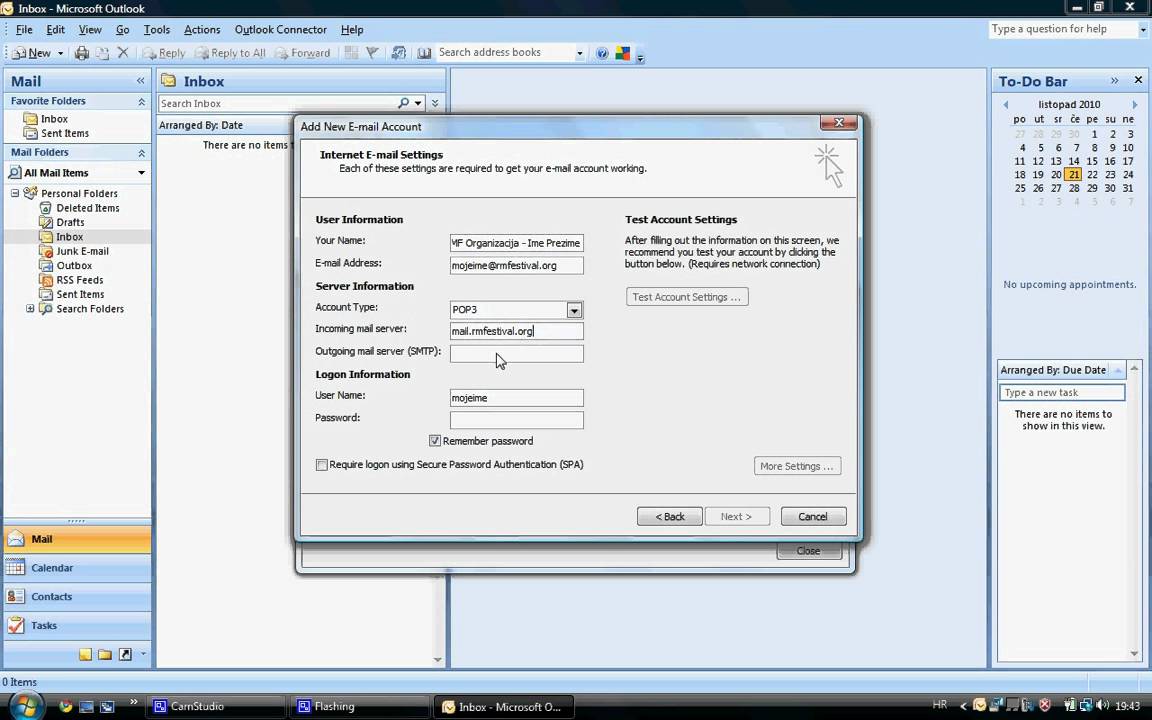
Task: Click the Password input field
Action: click(516, 420)
